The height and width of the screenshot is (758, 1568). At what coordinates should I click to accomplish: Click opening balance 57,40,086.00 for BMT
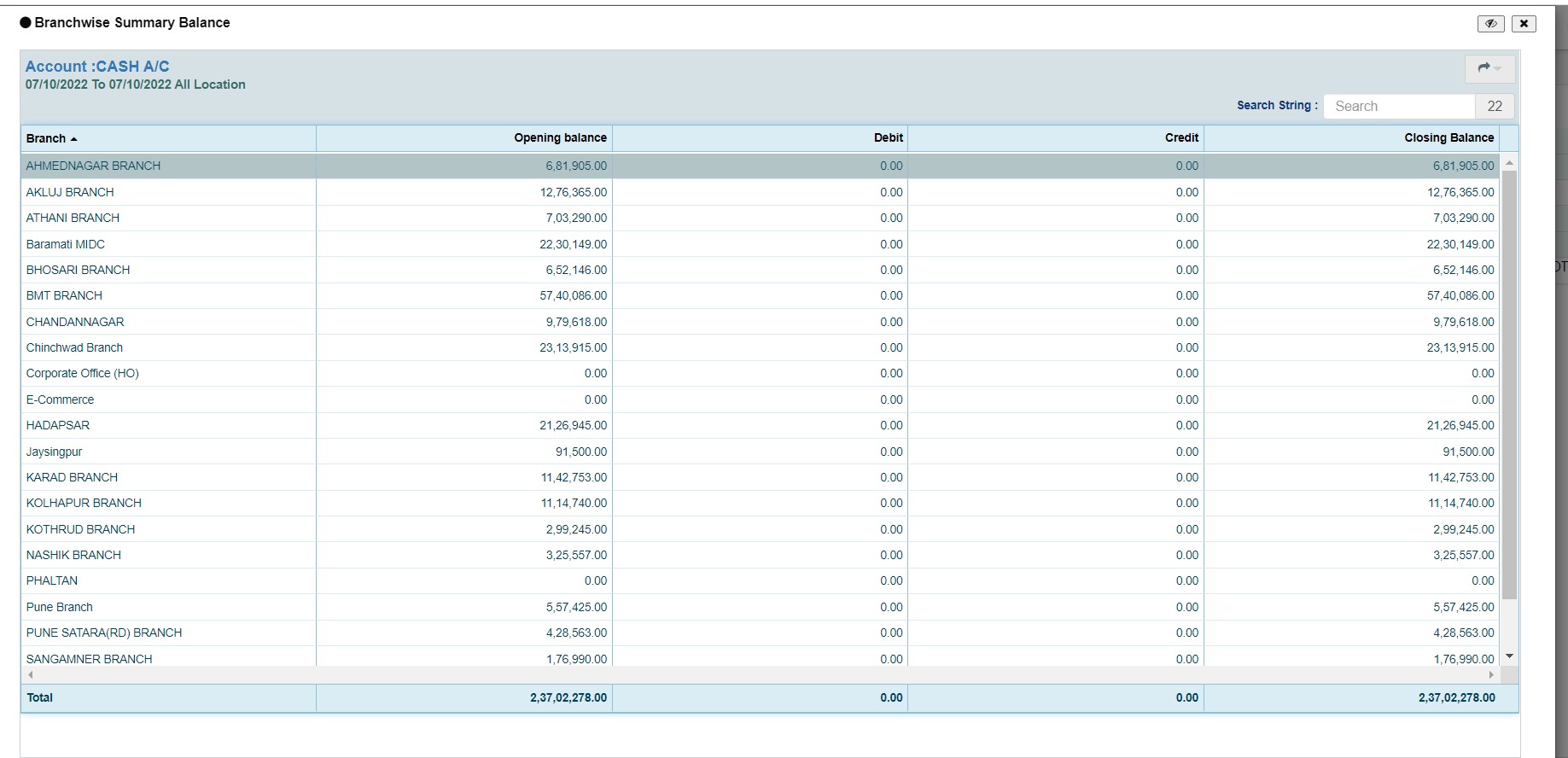[x=574, y=295]
